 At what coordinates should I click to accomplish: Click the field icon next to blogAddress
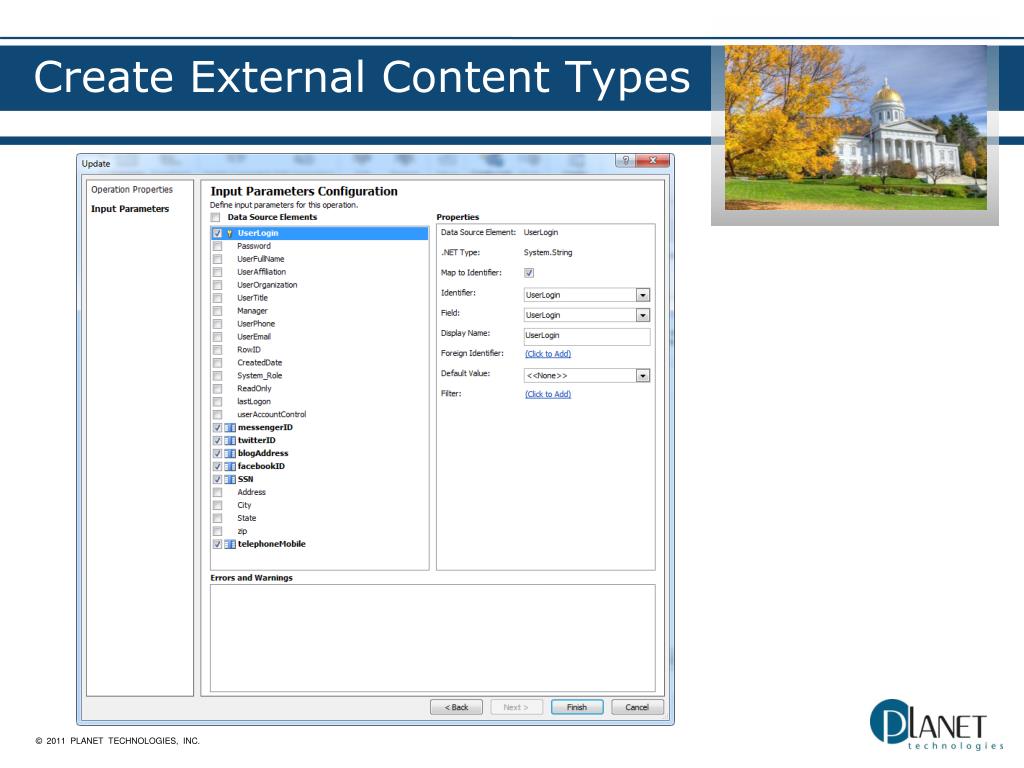tap(230, 453)
